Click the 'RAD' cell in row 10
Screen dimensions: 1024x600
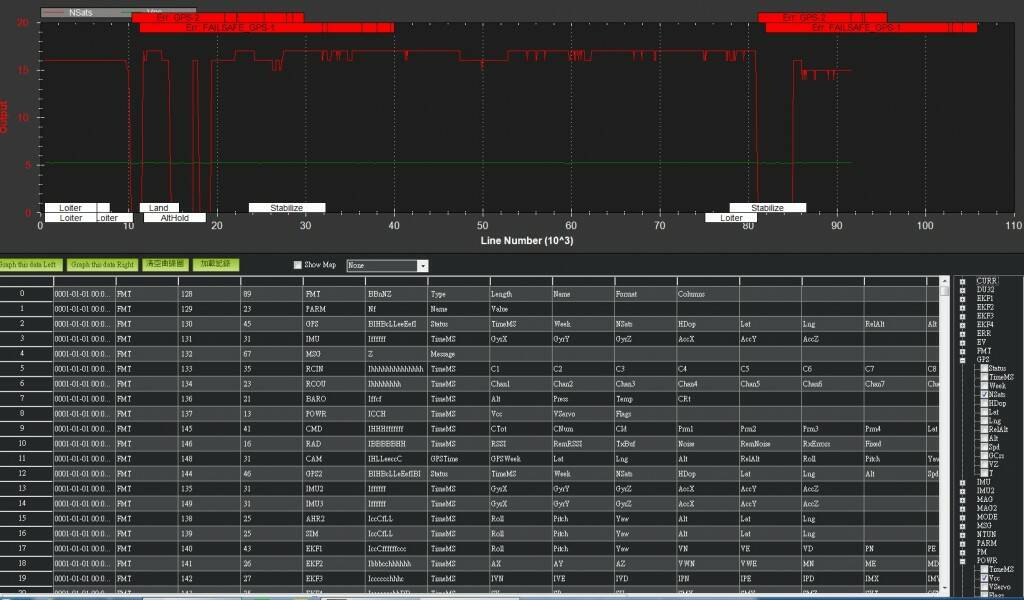[333, 444]
